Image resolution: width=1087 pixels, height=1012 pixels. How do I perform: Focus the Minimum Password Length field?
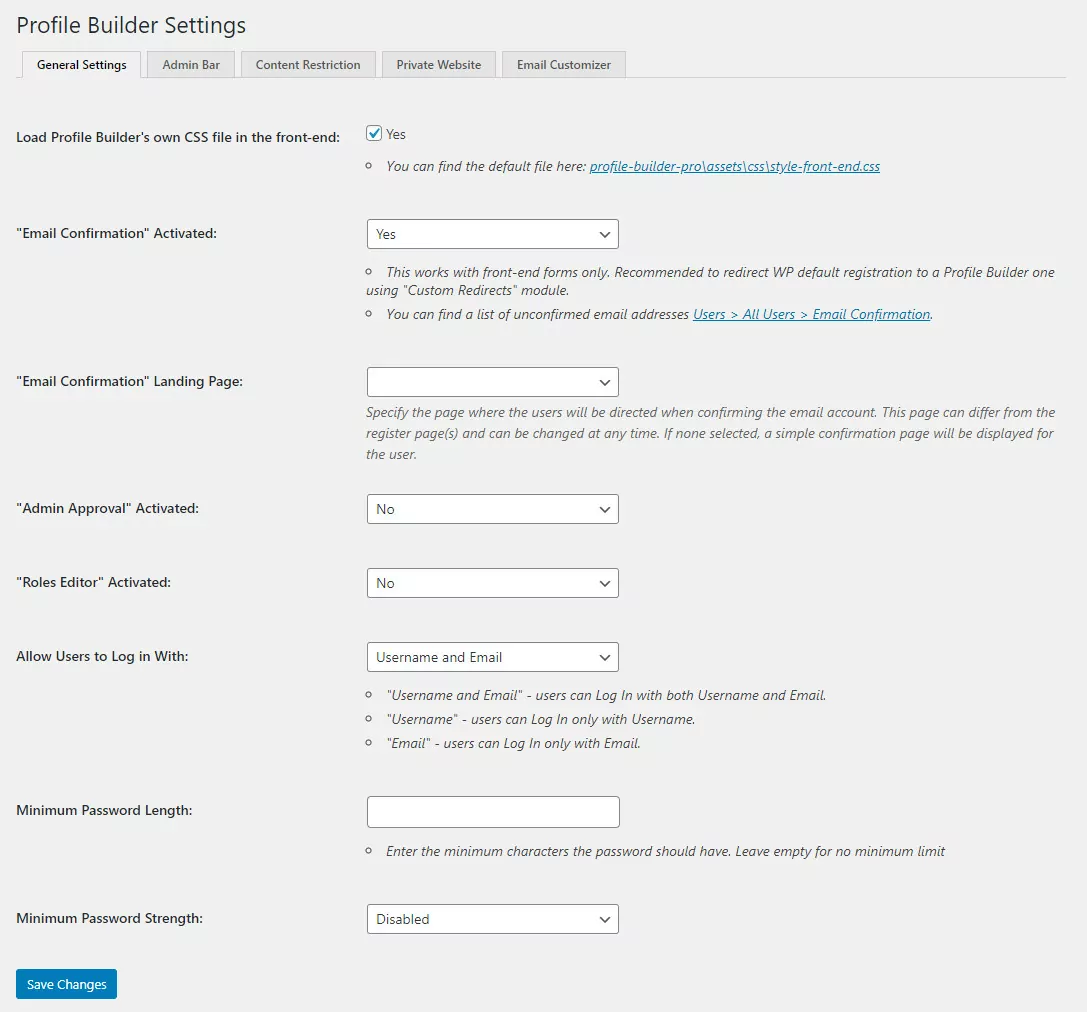coord(493,812)
